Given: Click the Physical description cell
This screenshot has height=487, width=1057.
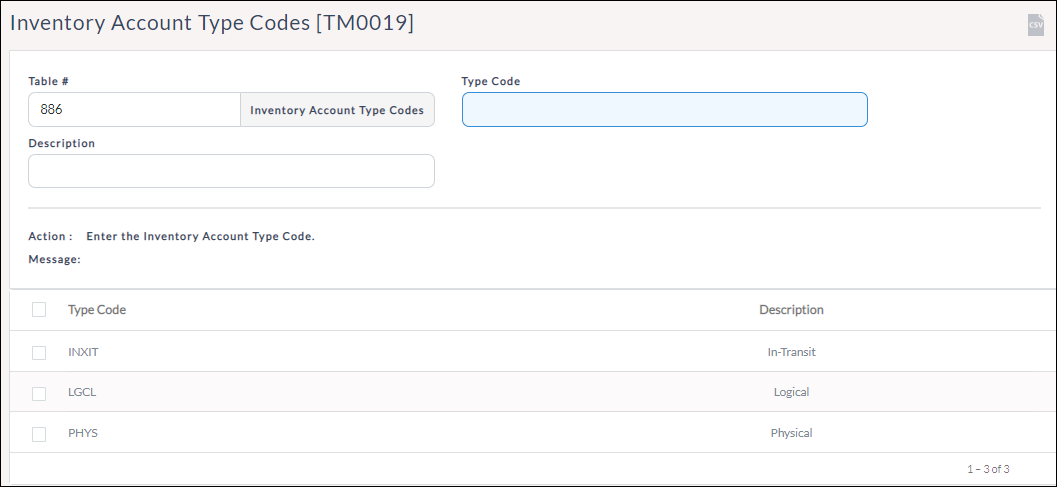Looking at the screenshot, I should (x=791, y=434).
